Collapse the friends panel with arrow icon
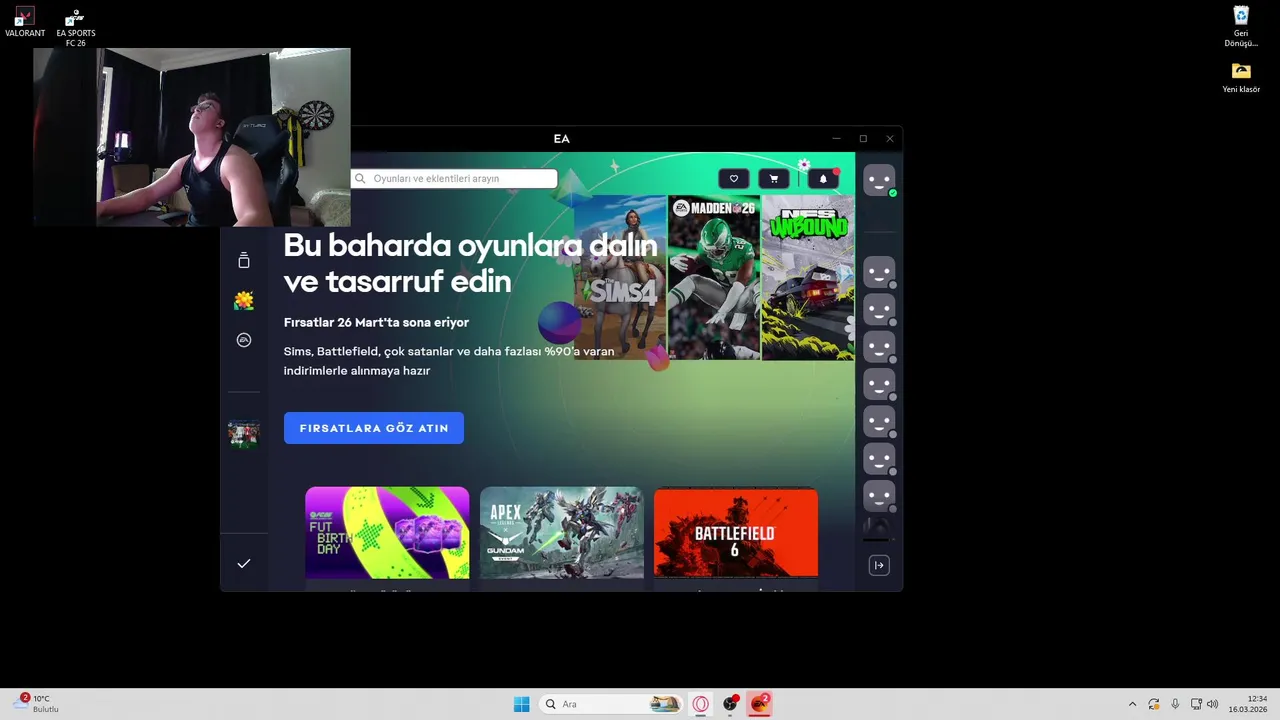1280x720 pixels. coord(879,566)
